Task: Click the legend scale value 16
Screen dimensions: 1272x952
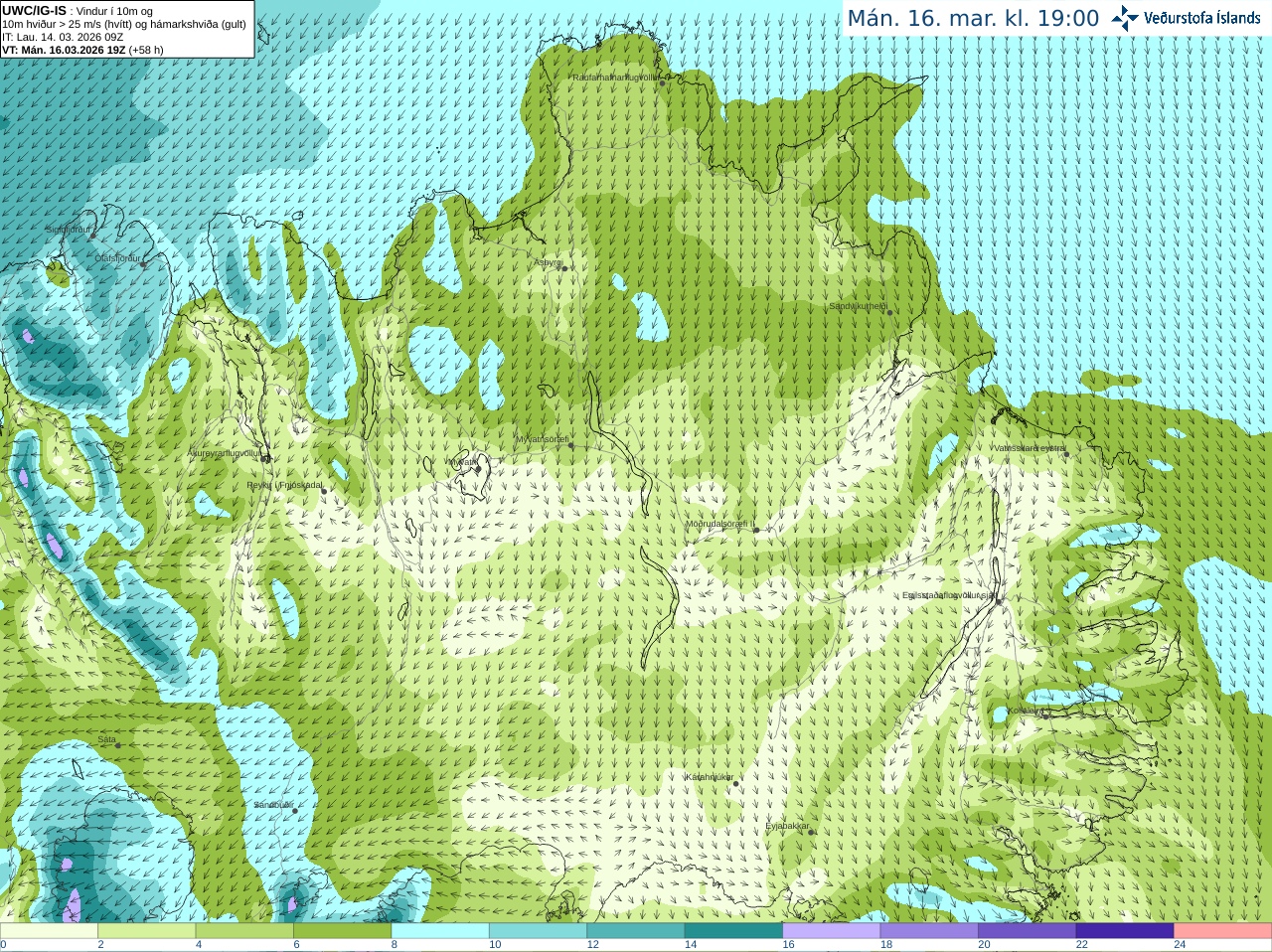Action: point(789,945)
